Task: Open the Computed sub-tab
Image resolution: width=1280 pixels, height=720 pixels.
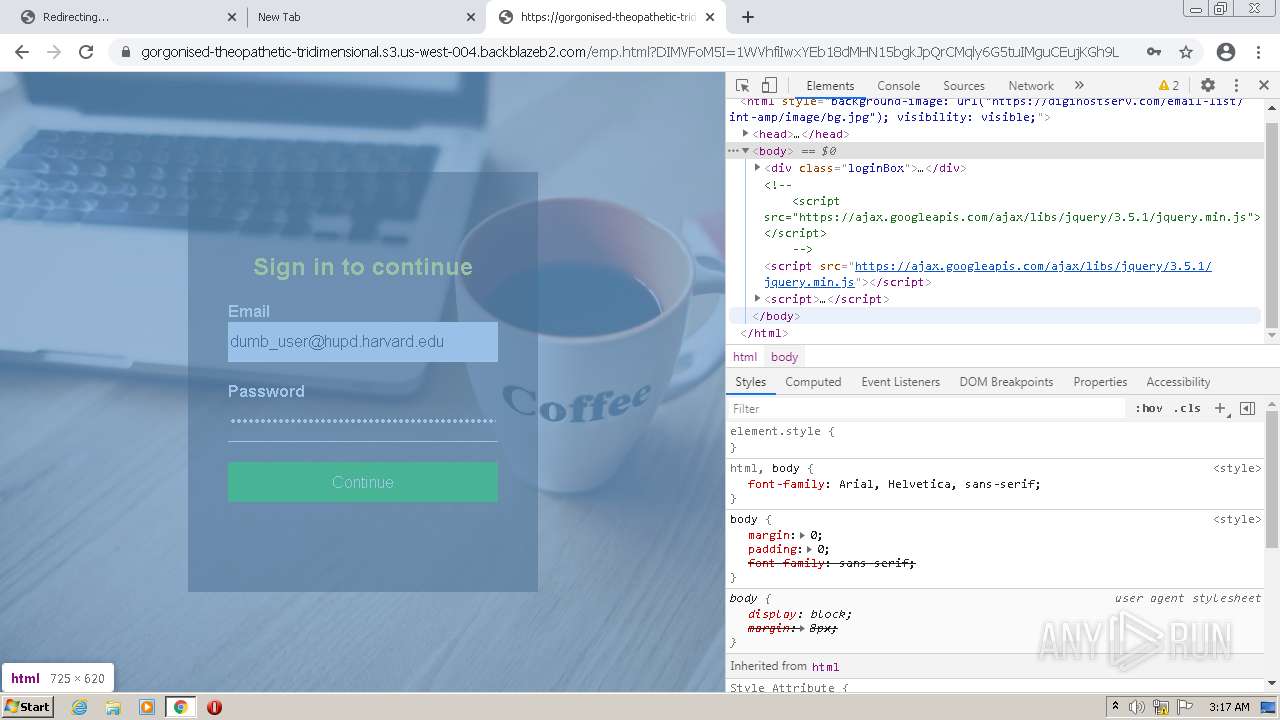Action: (813, 382)
